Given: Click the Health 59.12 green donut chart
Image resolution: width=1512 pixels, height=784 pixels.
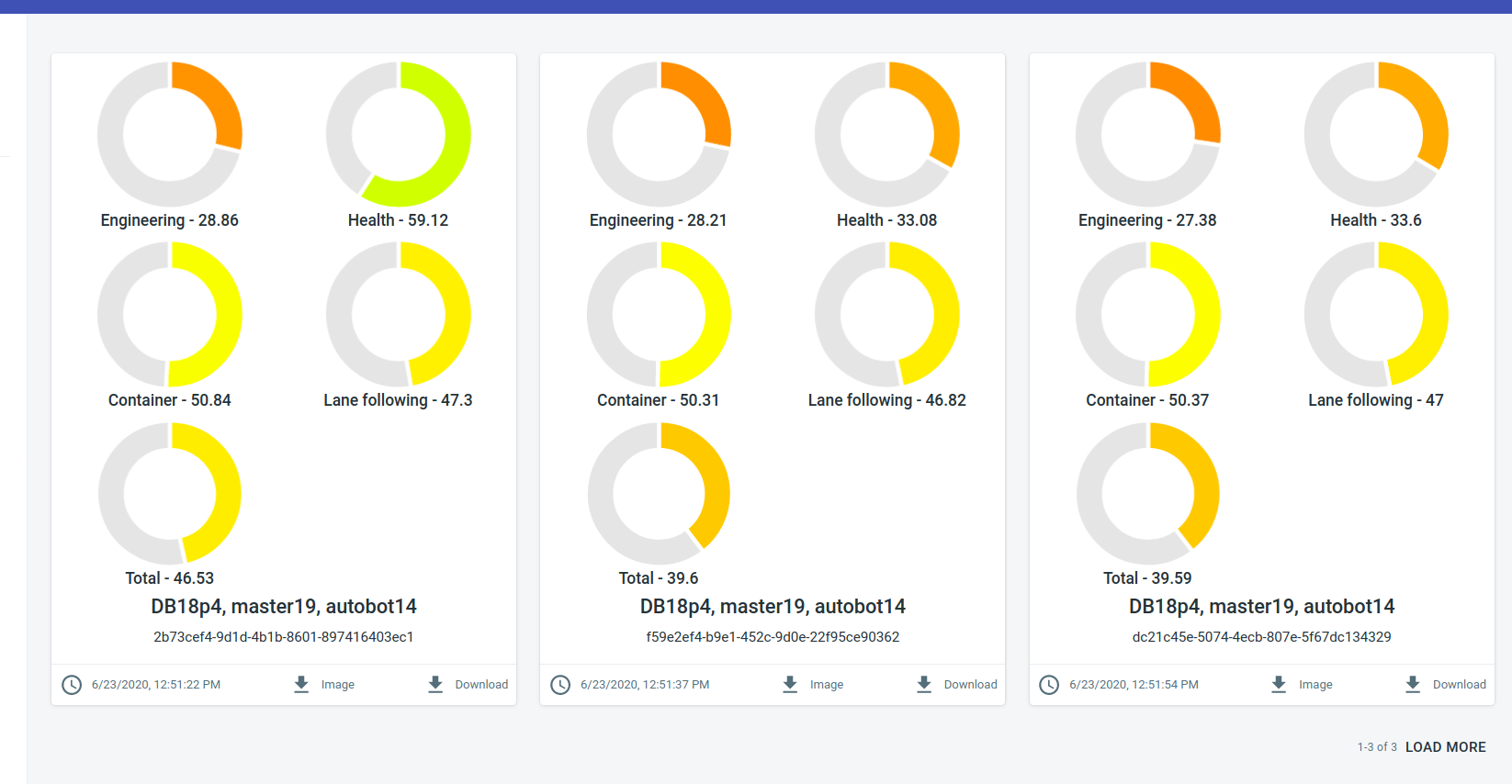Looking at the screenshot, I should (x=398, y=134).
